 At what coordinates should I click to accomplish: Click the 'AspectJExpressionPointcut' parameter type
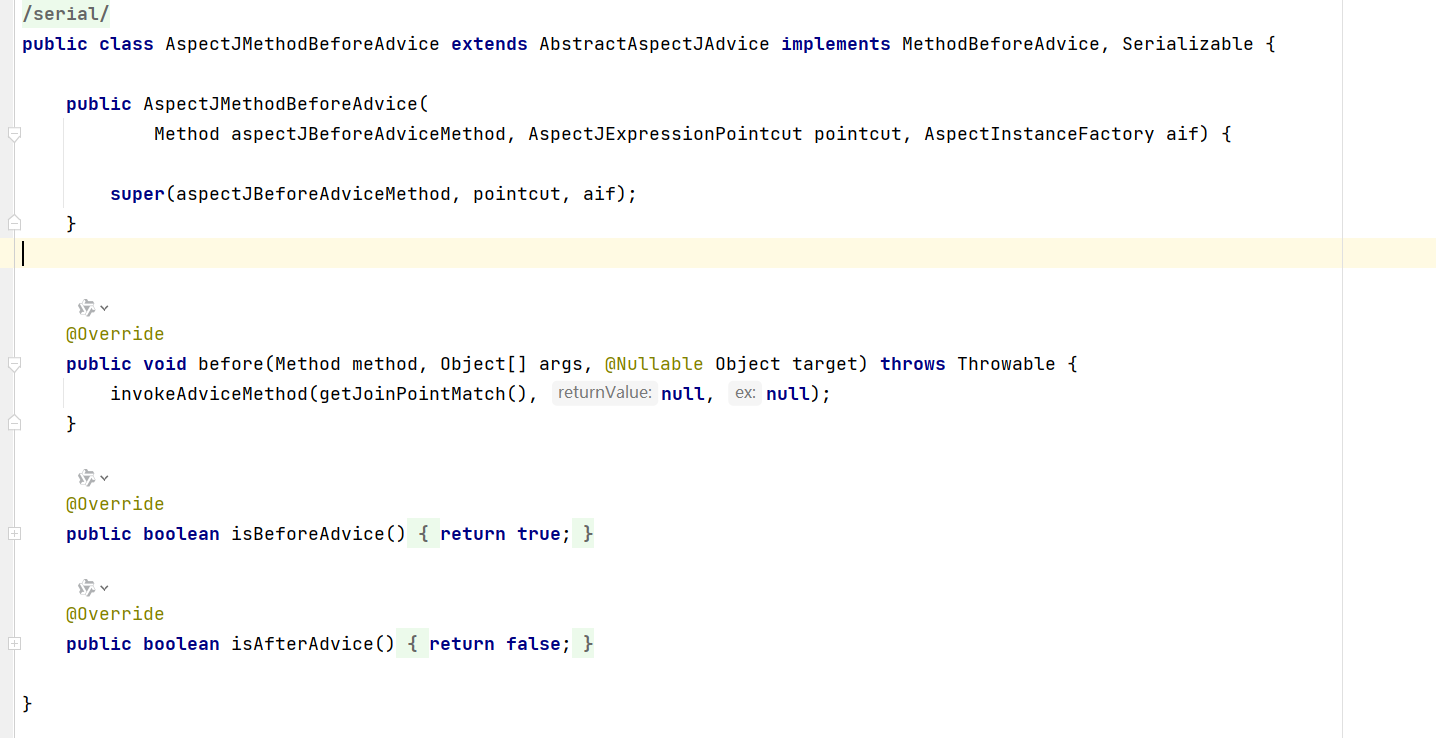point(665,134)
